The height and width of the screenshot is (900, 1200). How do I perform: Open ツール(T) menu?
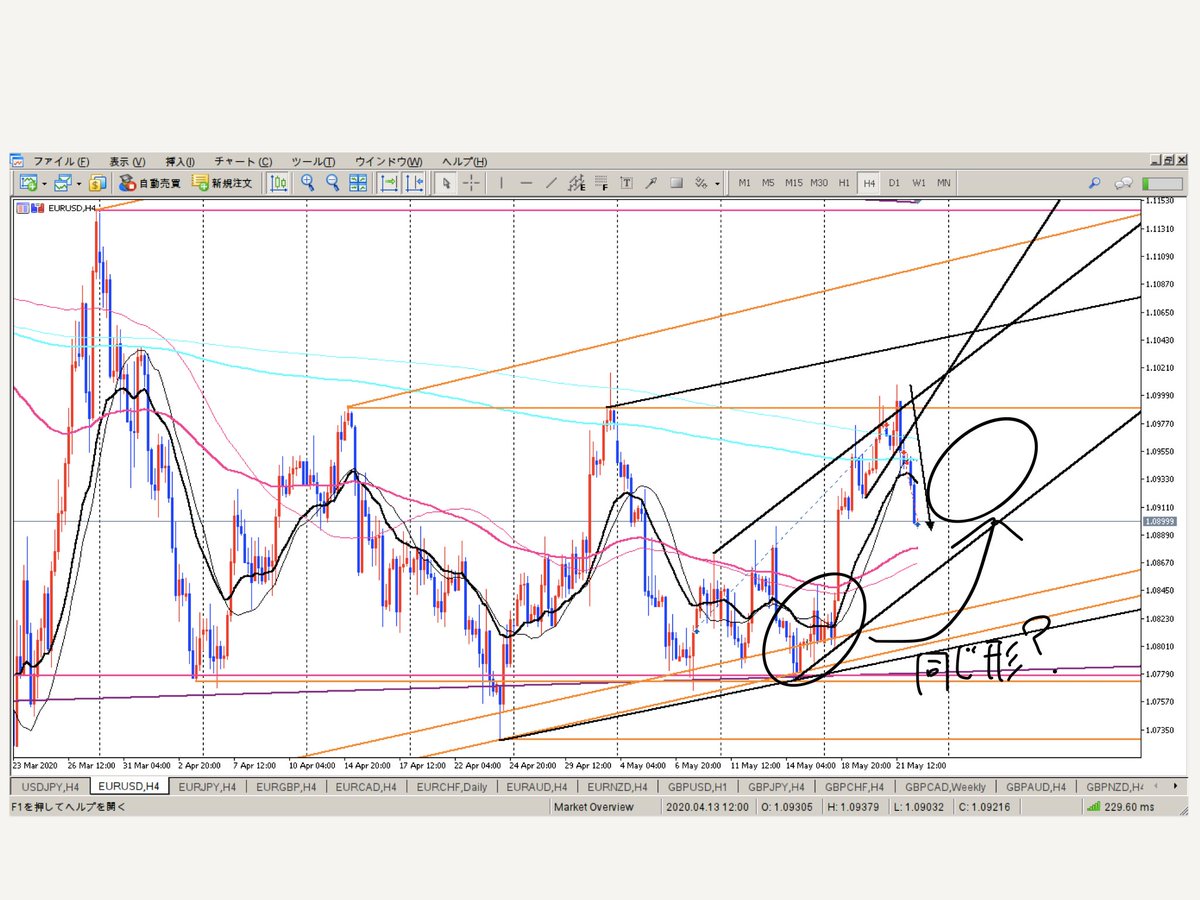(313, 162)
